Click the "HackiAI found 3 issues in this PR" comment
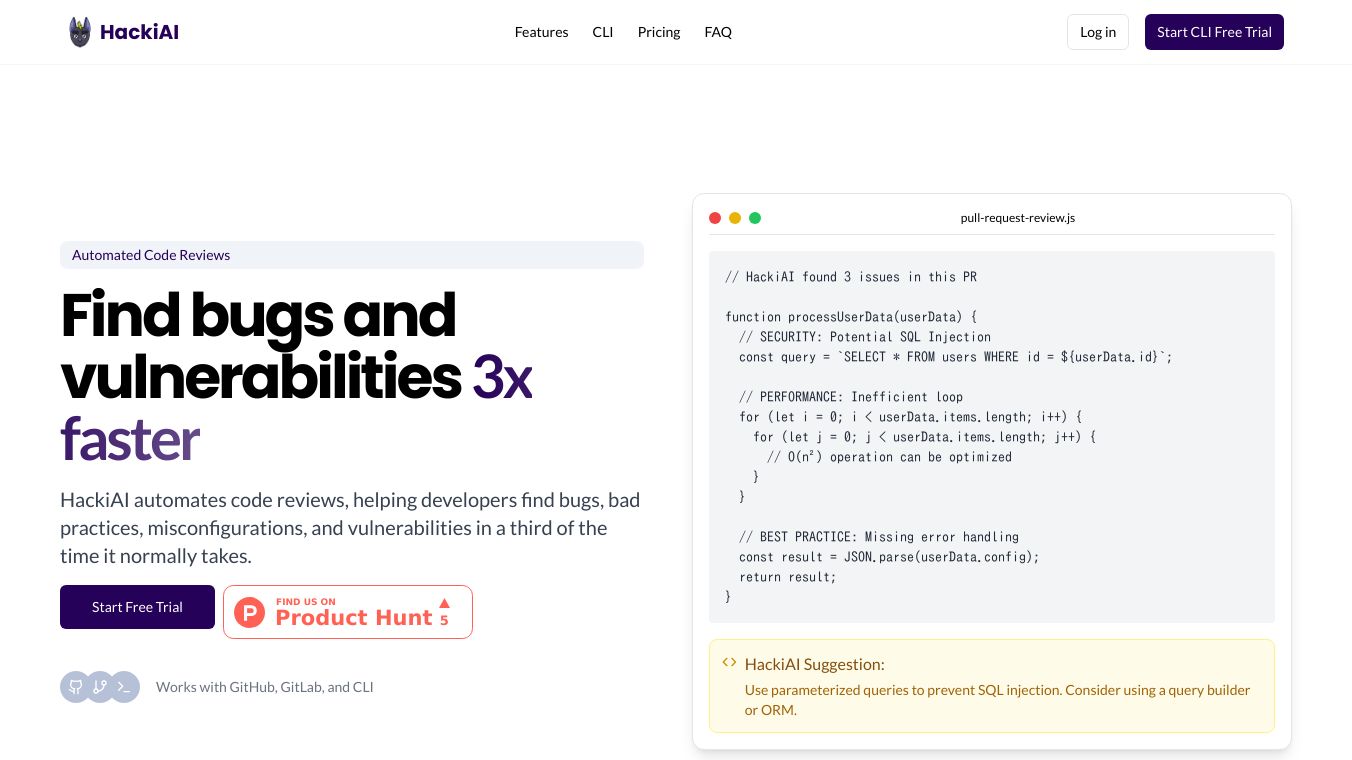This screenshot has width=1352, height=760. 851,277
